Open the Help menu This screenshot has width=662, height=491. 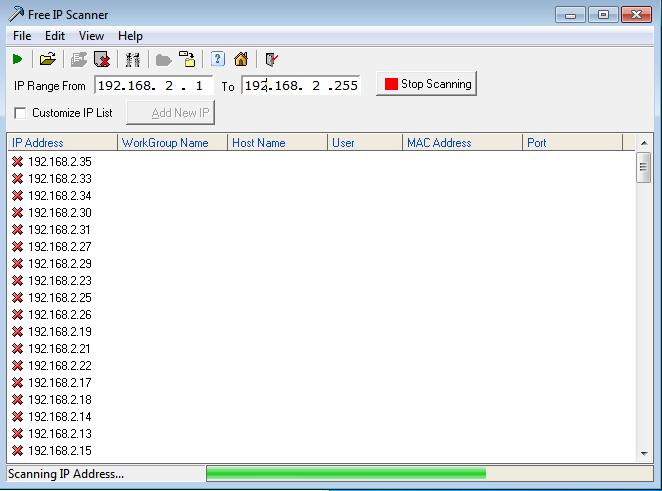[130, 36]
